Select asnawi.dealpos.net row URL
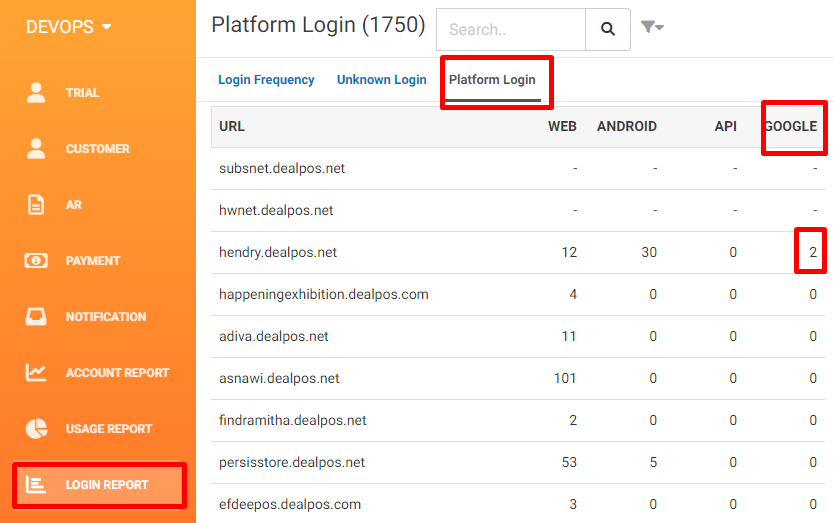This screenshot has width=834, height=523. 279,379
